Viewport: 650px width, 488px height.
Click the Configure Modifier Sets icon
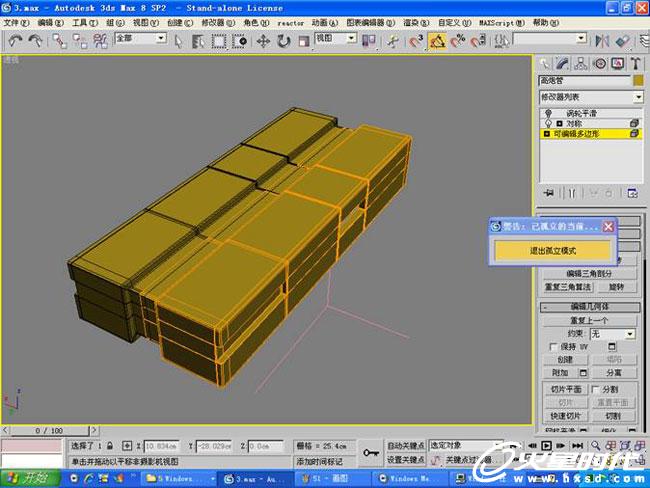tap(632, 193)
